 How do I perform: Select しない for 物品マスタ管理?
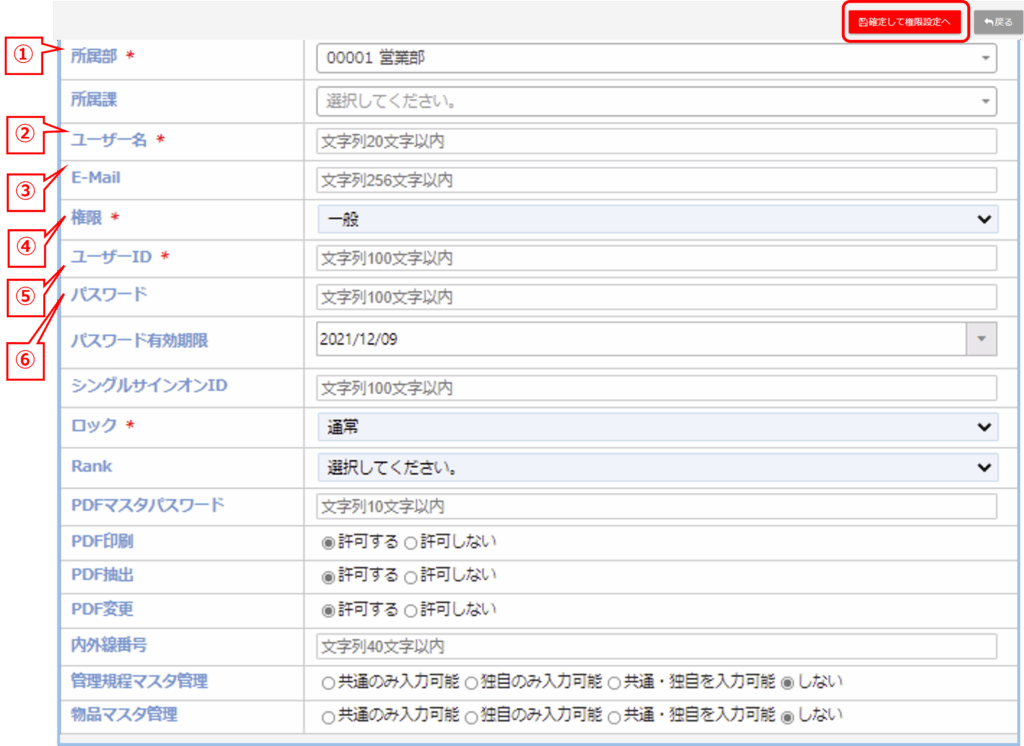point(787,717)
